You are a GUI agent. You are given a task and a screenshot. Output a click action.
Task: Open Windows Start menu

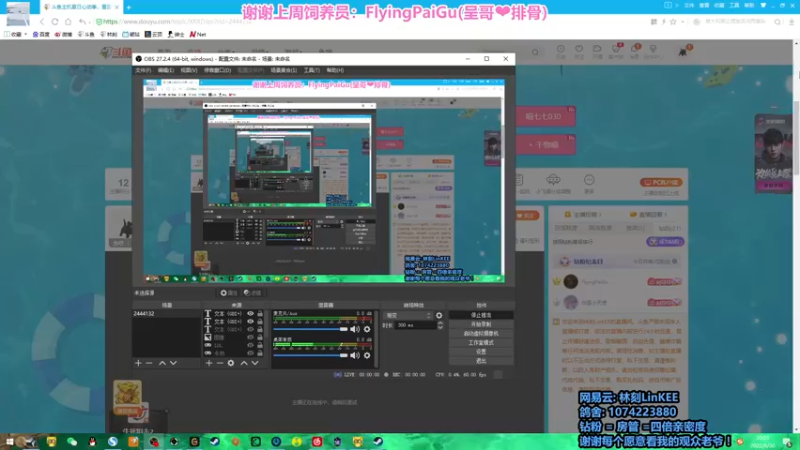pyautogui.click(x=10, y=441)
